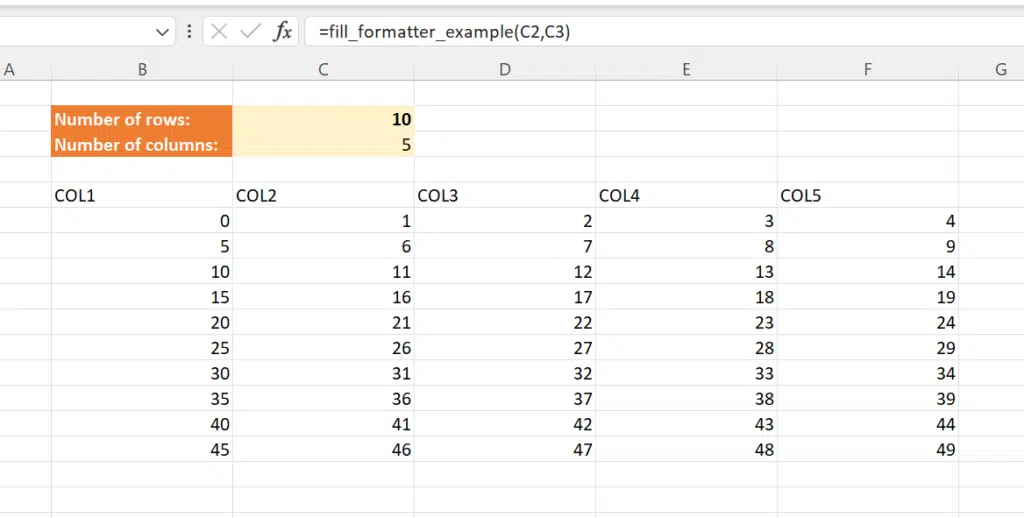1024x518 pixels.
Task: Select the cell with value 28
Action: pos(686,348)
